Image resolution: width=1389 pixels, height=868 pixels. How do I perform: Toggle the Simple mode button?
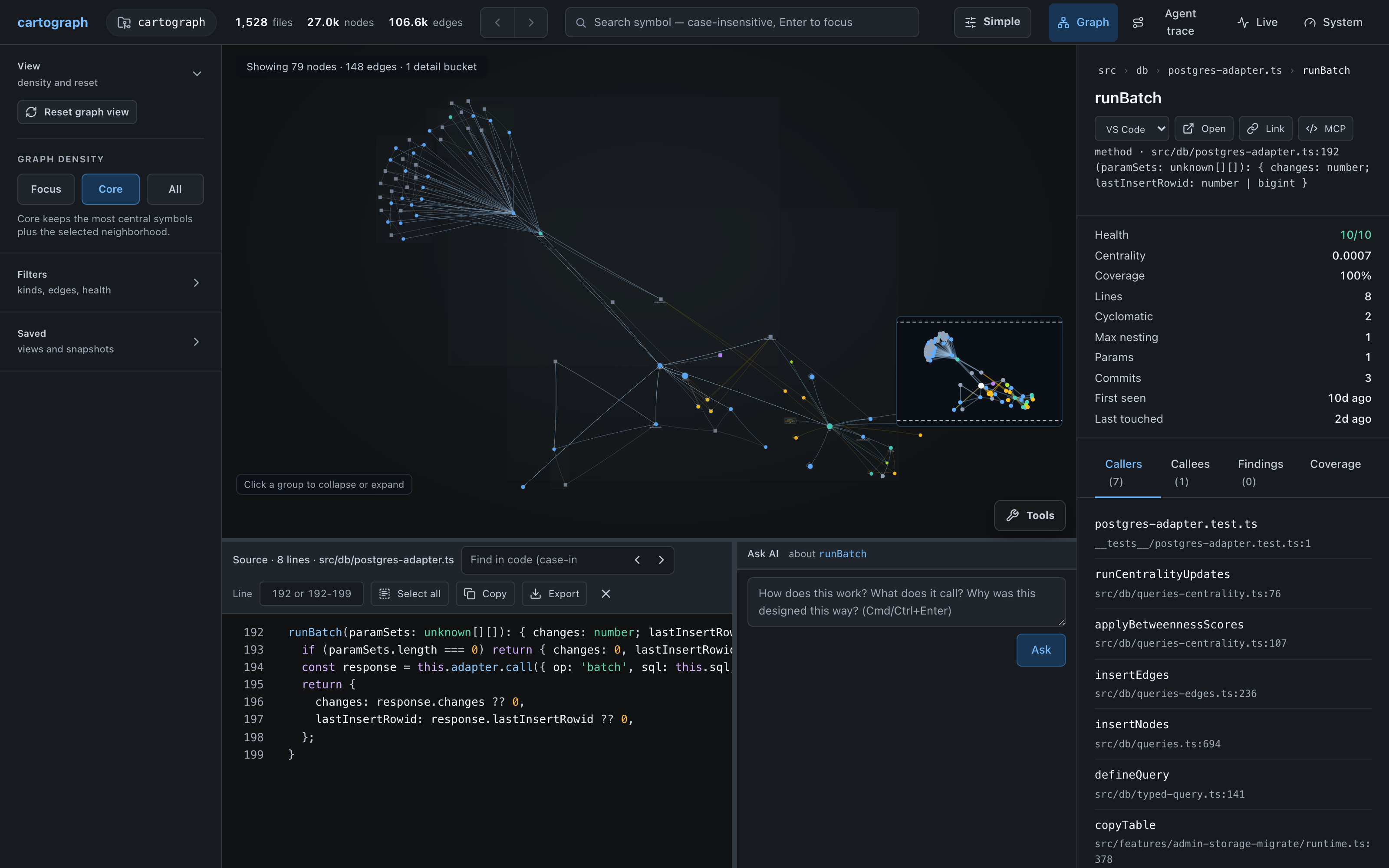click(x=992, y=23)
